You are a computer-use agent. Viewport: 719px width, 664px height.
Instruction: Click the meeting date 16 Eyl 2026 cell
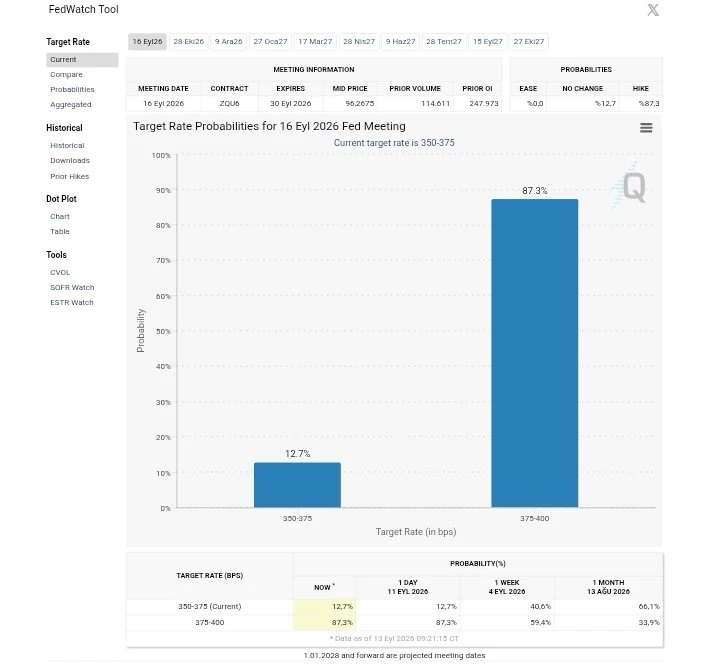point(163,104)
